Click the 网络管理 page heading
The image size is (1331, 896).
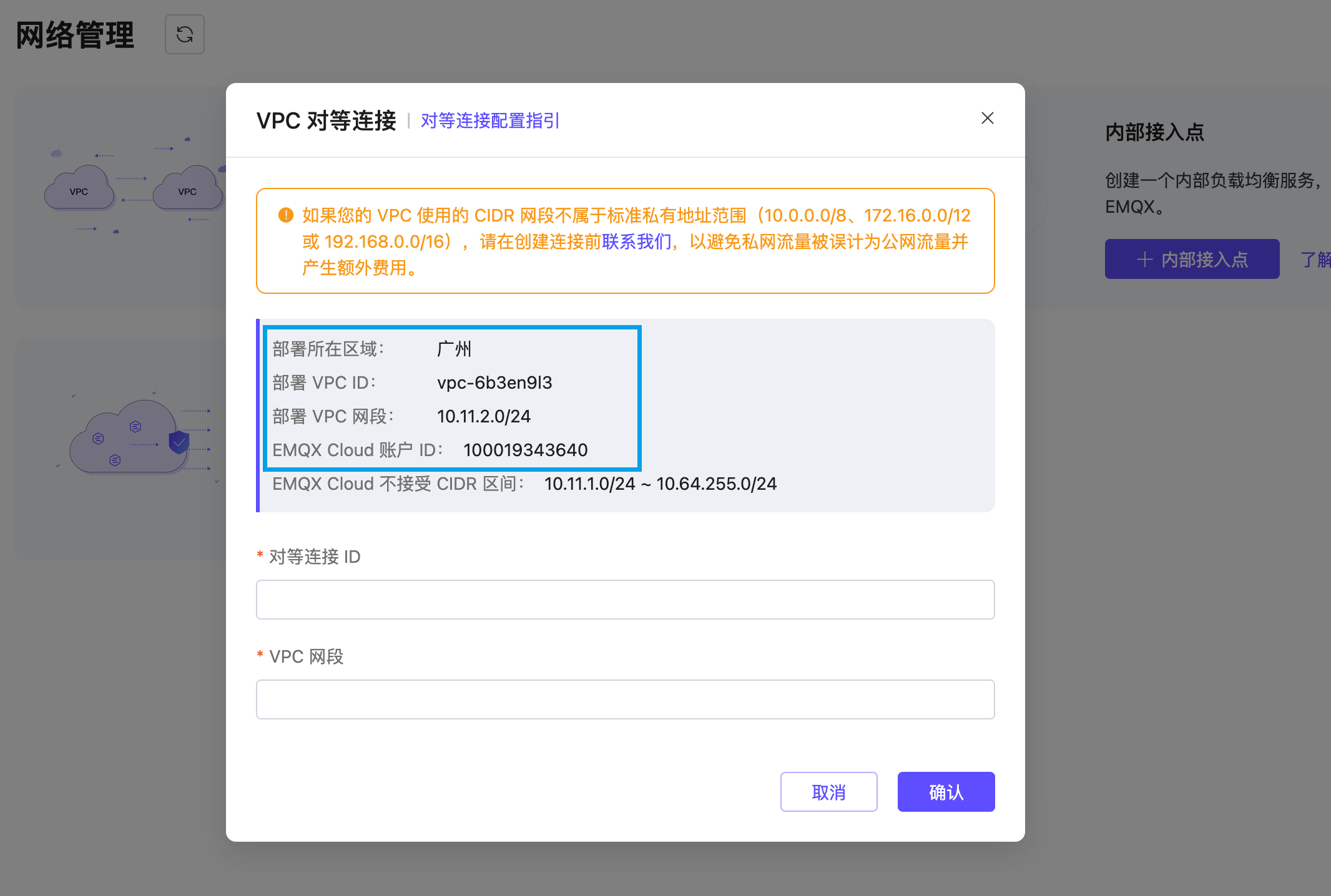75,35
